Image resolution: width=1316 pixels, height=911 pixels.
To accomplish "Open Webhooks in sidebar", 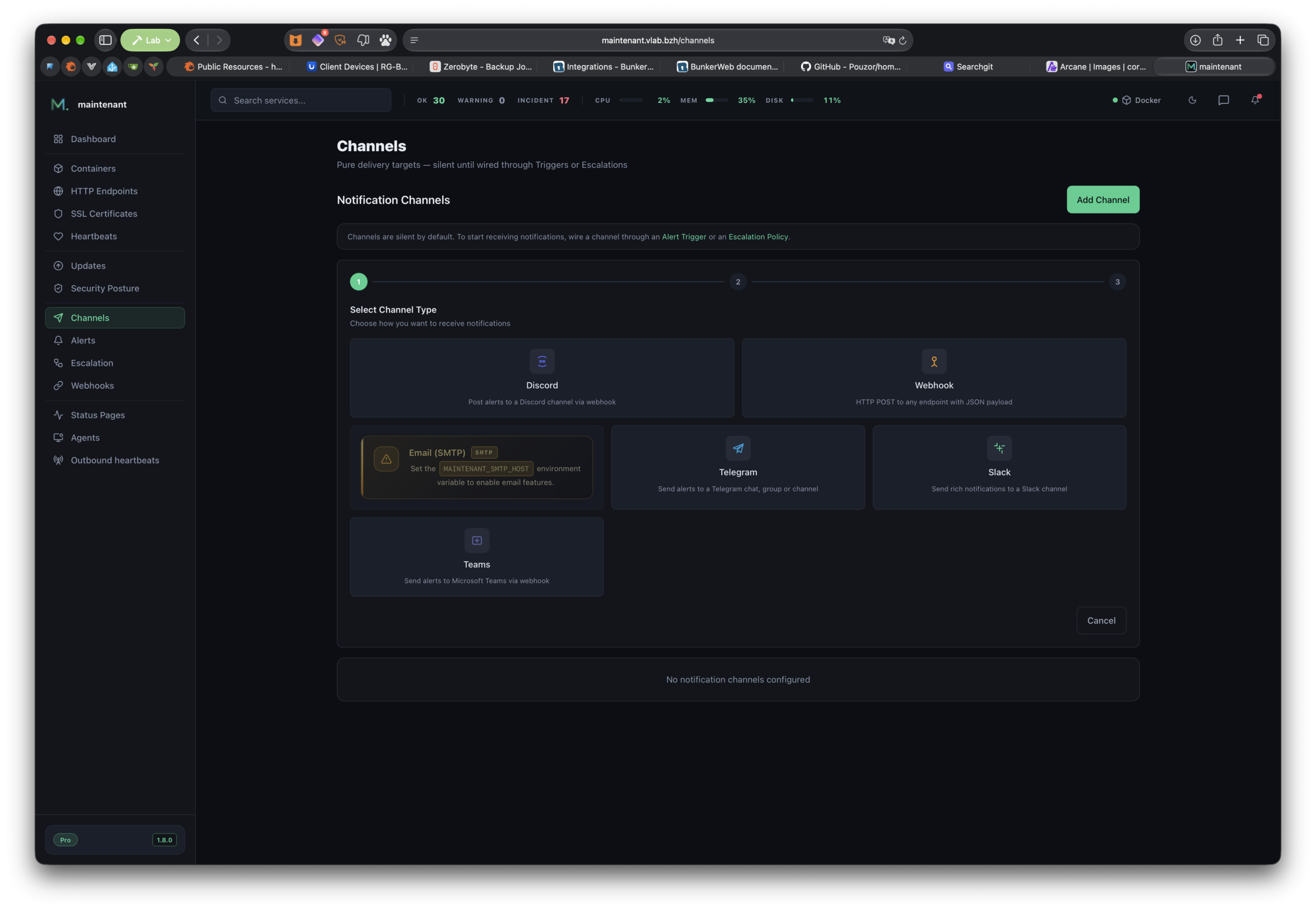I will click(x=115, y=385).
